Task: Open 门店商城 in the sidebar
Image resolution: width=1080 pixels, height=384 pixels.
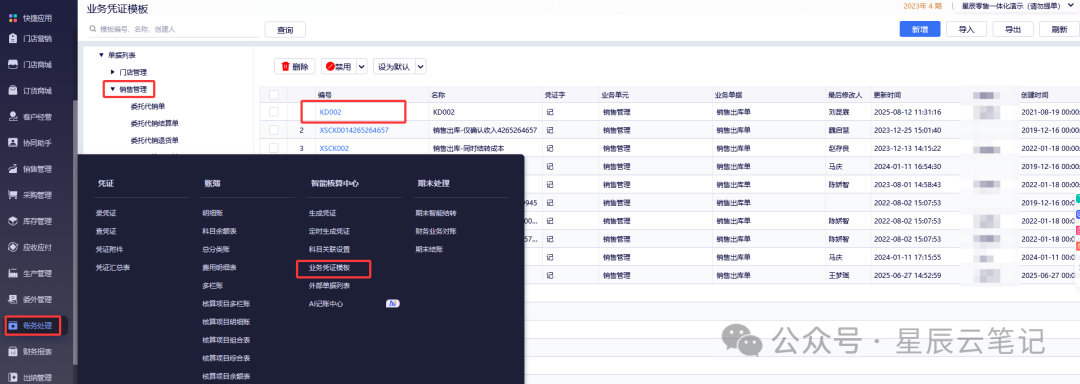Action: (30, 65)
